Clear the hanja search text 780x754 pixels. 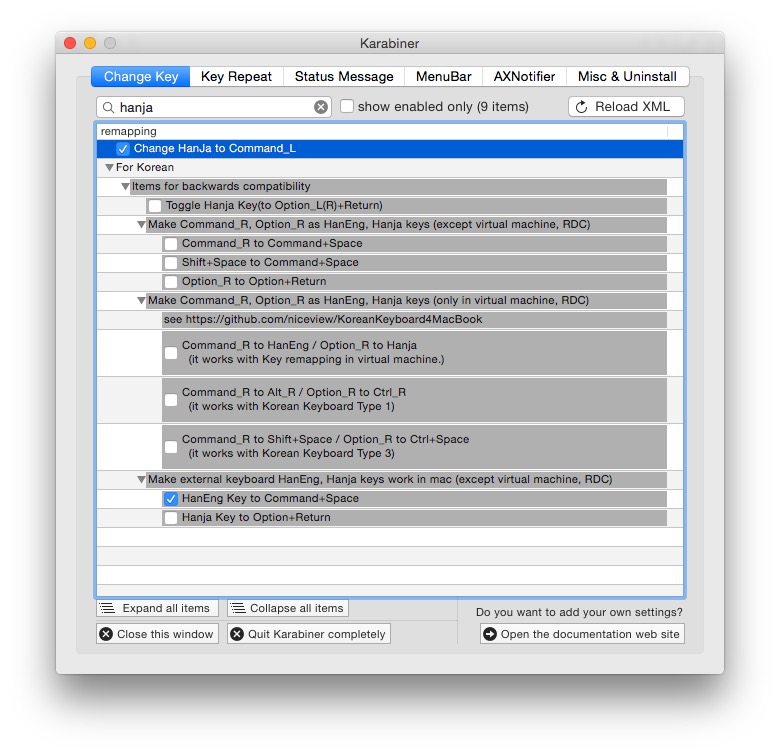point(321,107)
